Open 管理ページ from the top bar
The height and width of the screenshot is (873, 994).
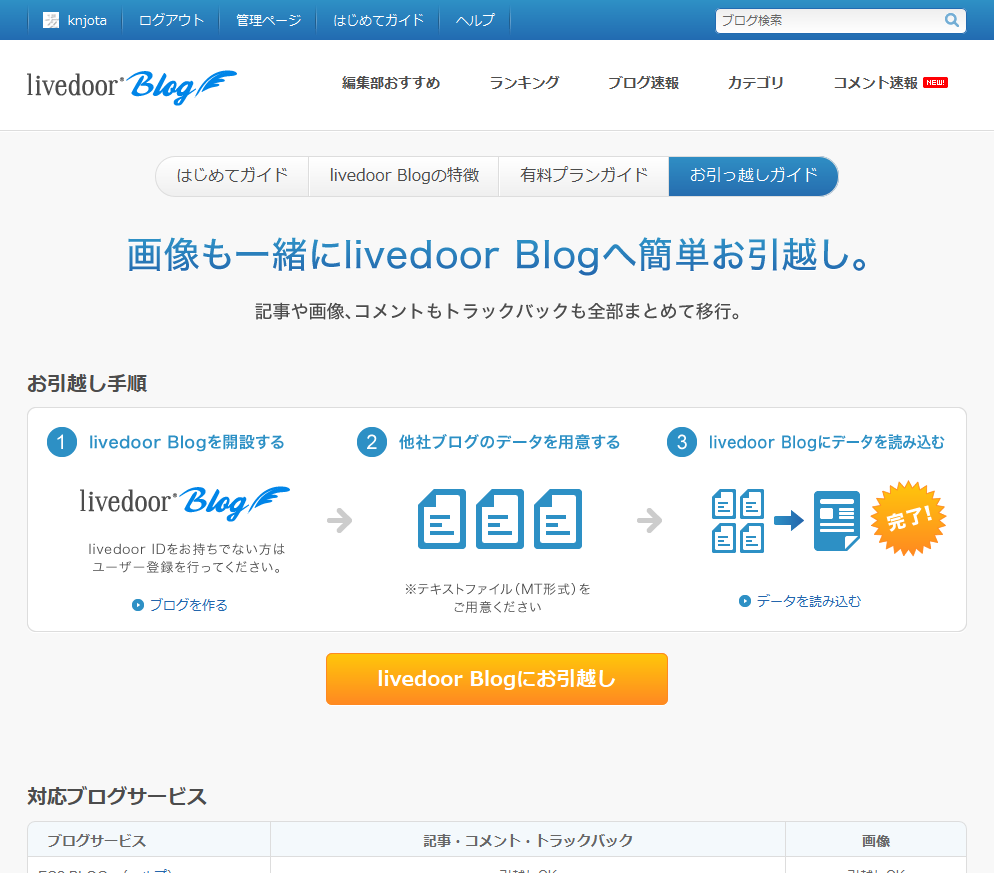[269, 20]
